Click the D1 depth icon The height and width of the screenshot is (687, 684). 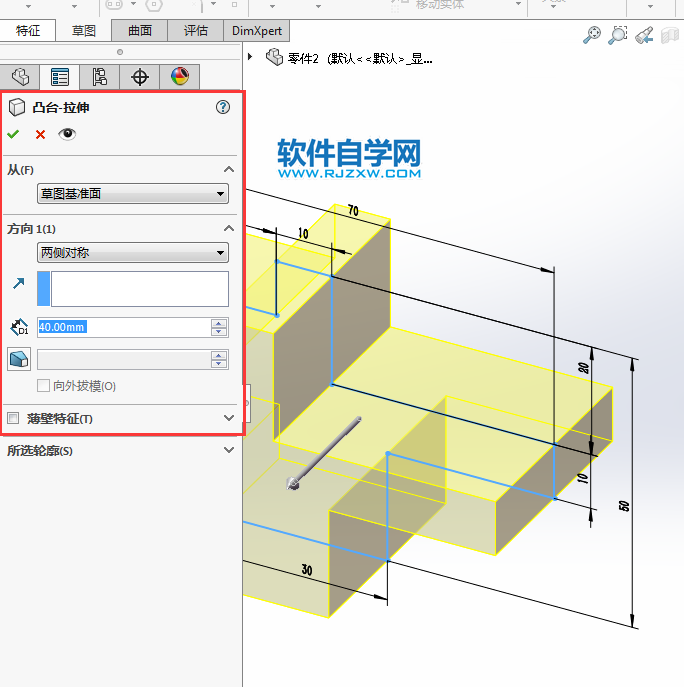[19, 327]
